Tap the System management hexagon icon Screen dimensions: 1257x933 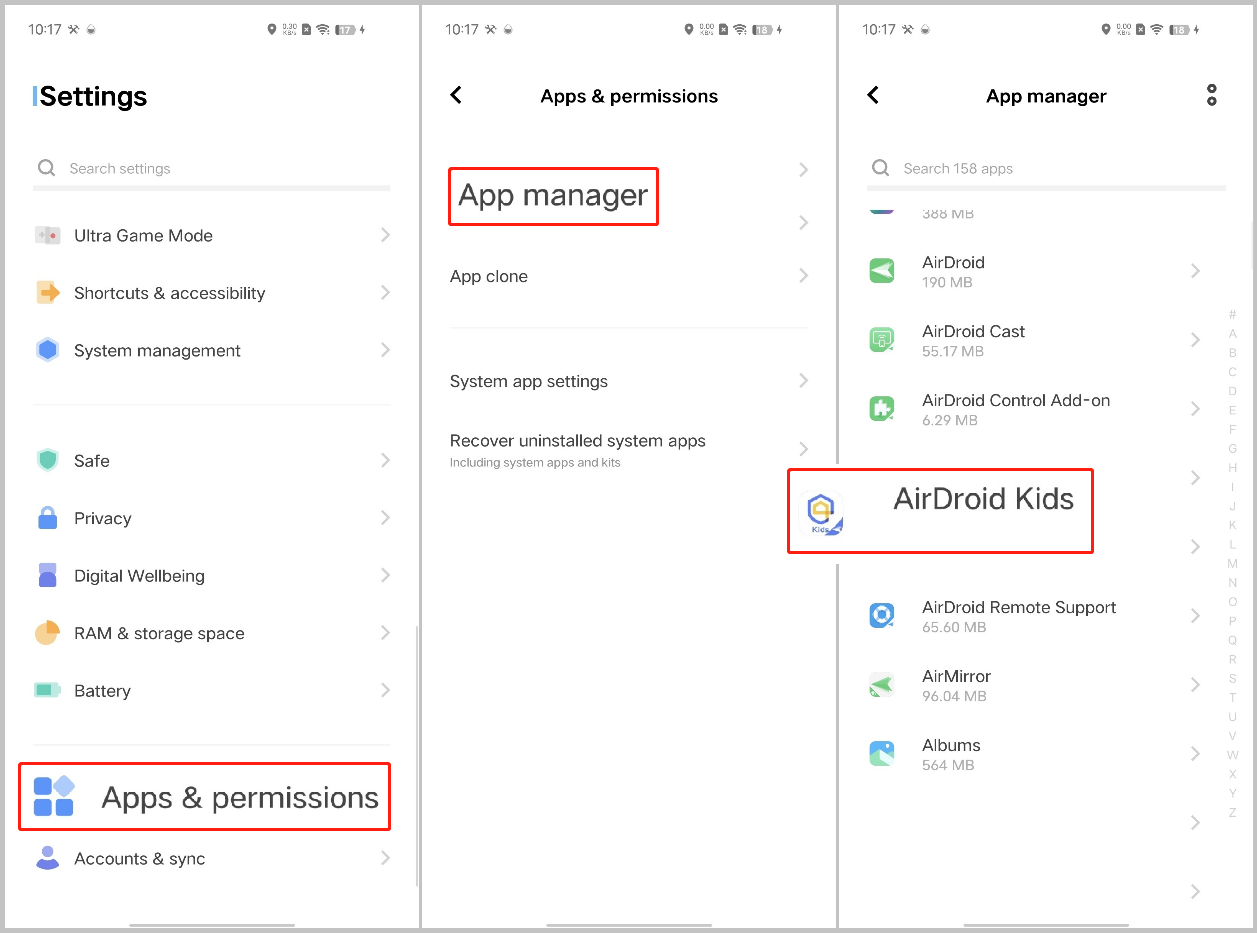(47, 350)
